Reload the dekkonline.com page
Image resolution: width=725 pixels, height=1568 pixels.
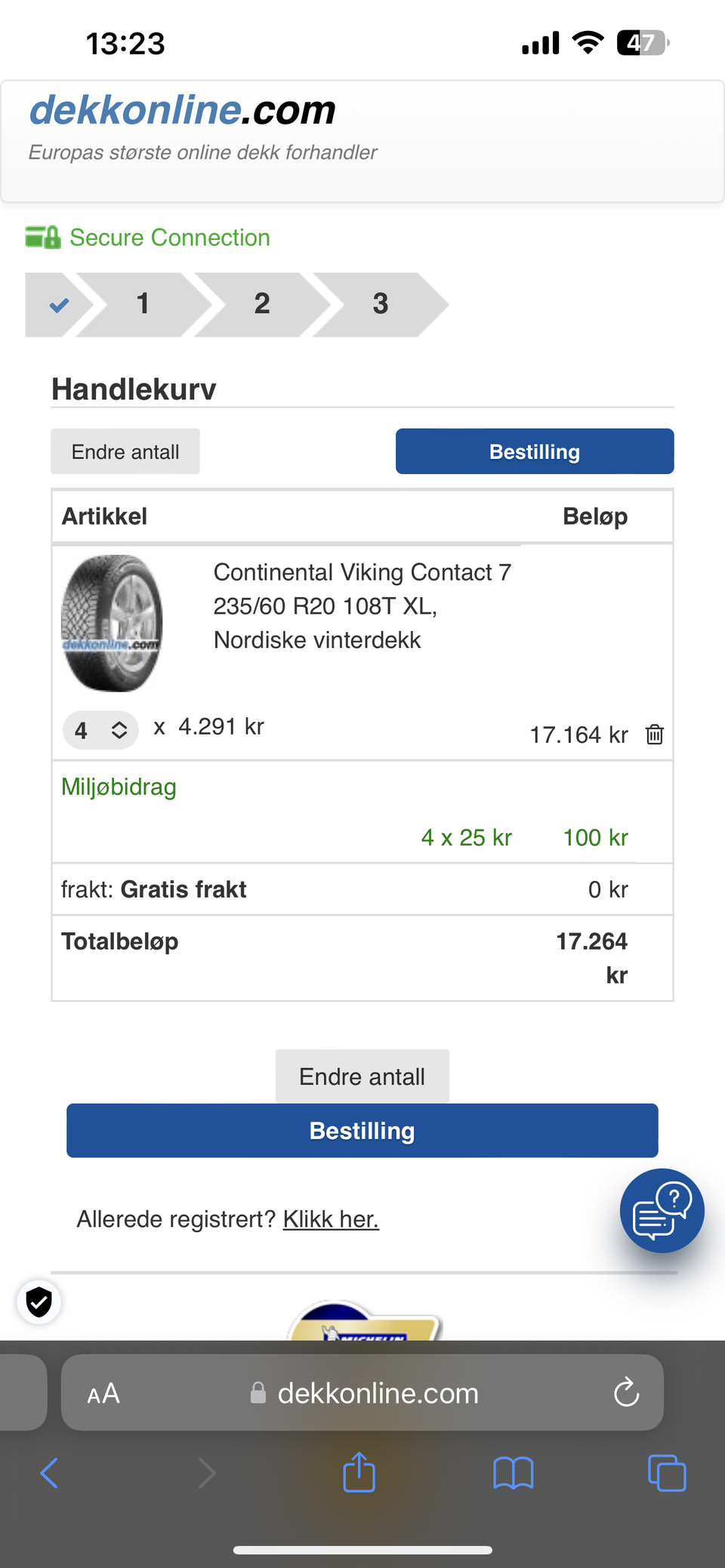626,1393
